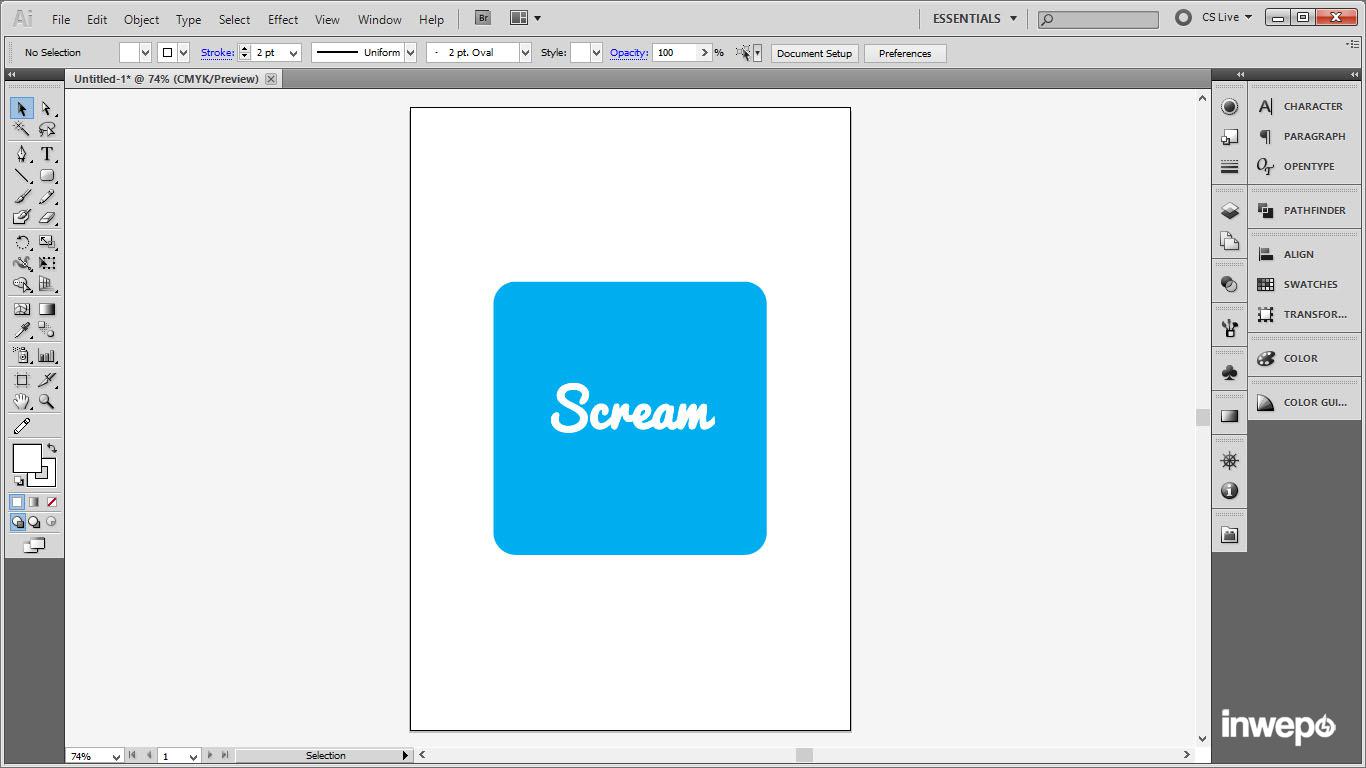This screenshot has width=1366, height=768.
Task: Open the zoom level dropdown
Action: point(116,757)
